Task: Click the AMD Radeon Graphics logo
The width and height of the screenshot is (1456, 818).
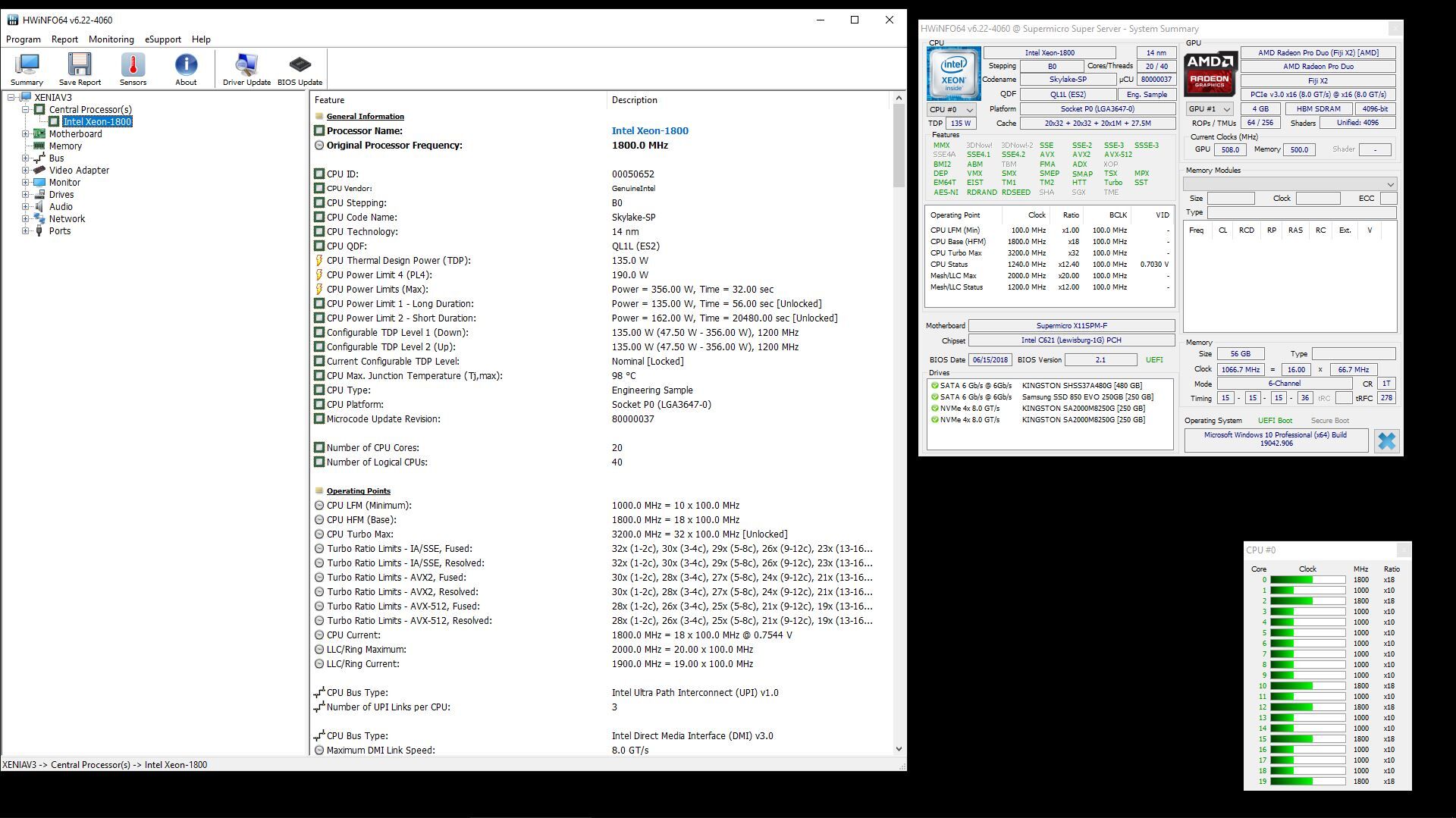Action: coord(1210,74)
